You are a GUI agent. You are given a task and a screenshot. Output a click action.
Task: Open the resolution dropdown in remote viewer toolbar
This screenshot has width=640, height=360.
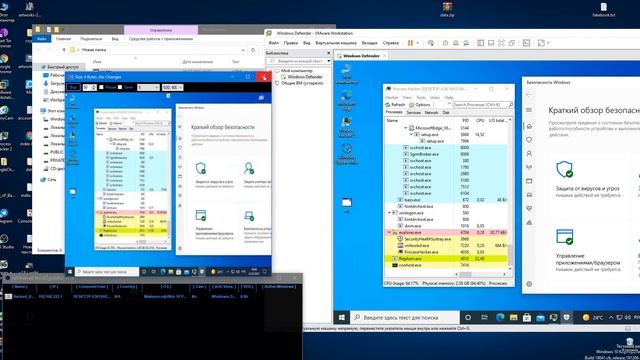[x=173, y=87]
